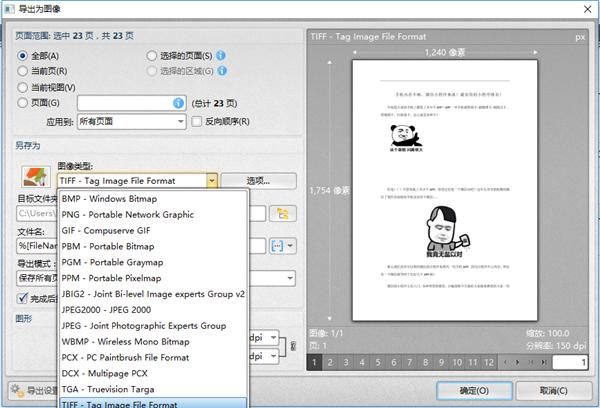The image size is (600, 408).
Task: Close the 导出为图像 dialog with X
Action: (x=587, y=9)
